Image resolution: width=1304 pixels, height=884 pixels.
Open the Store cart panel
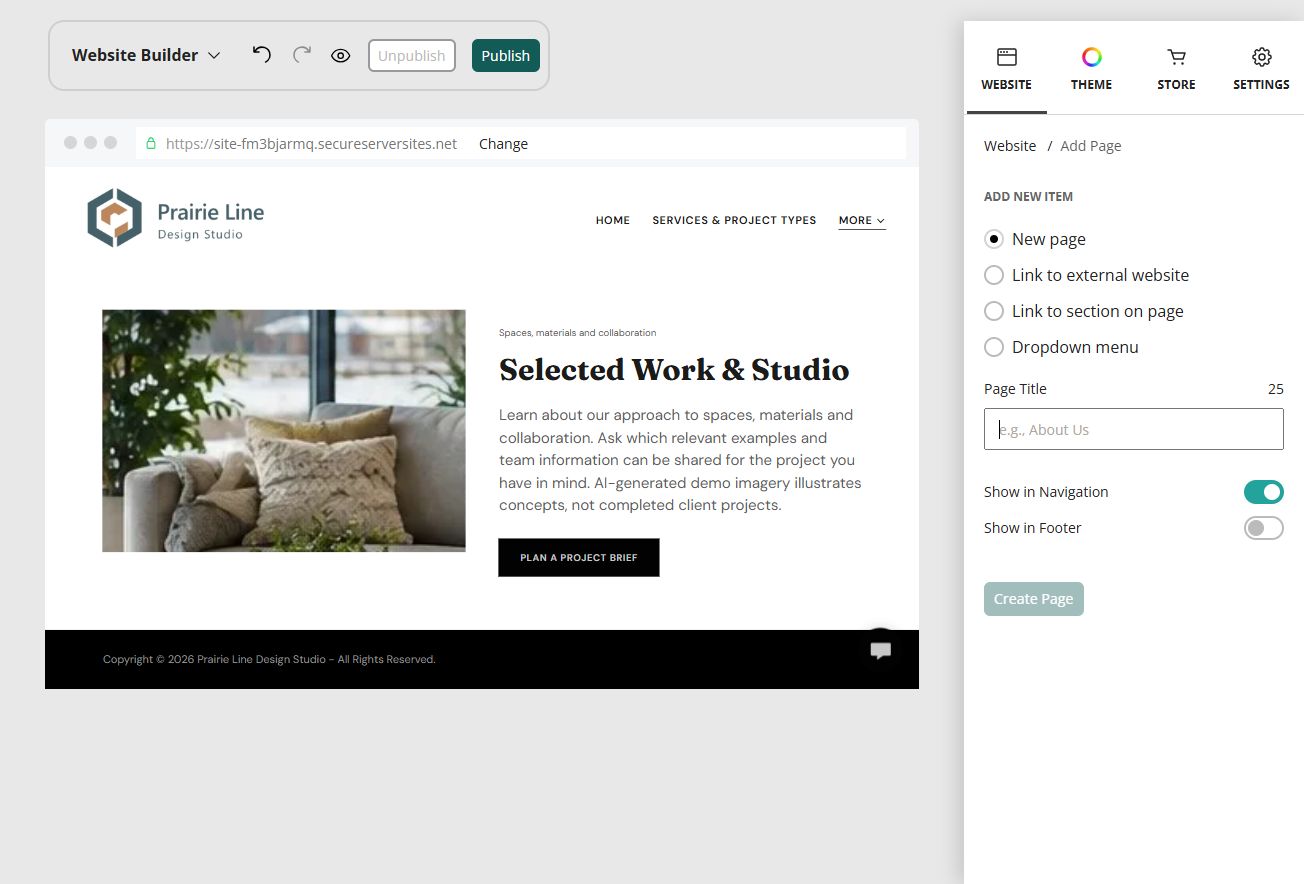pyautogui.click(x=1176, y=68)
